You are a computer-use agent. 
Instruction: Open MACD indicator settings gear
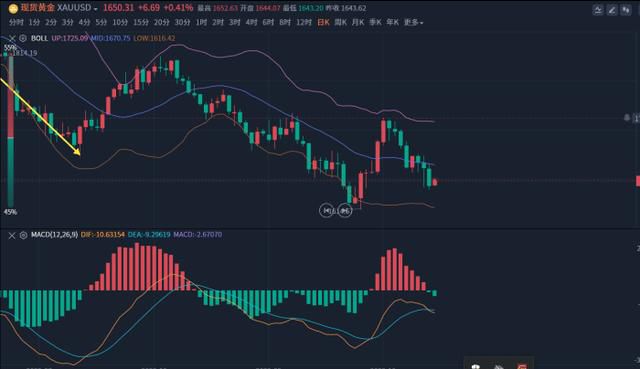[23, 235]
